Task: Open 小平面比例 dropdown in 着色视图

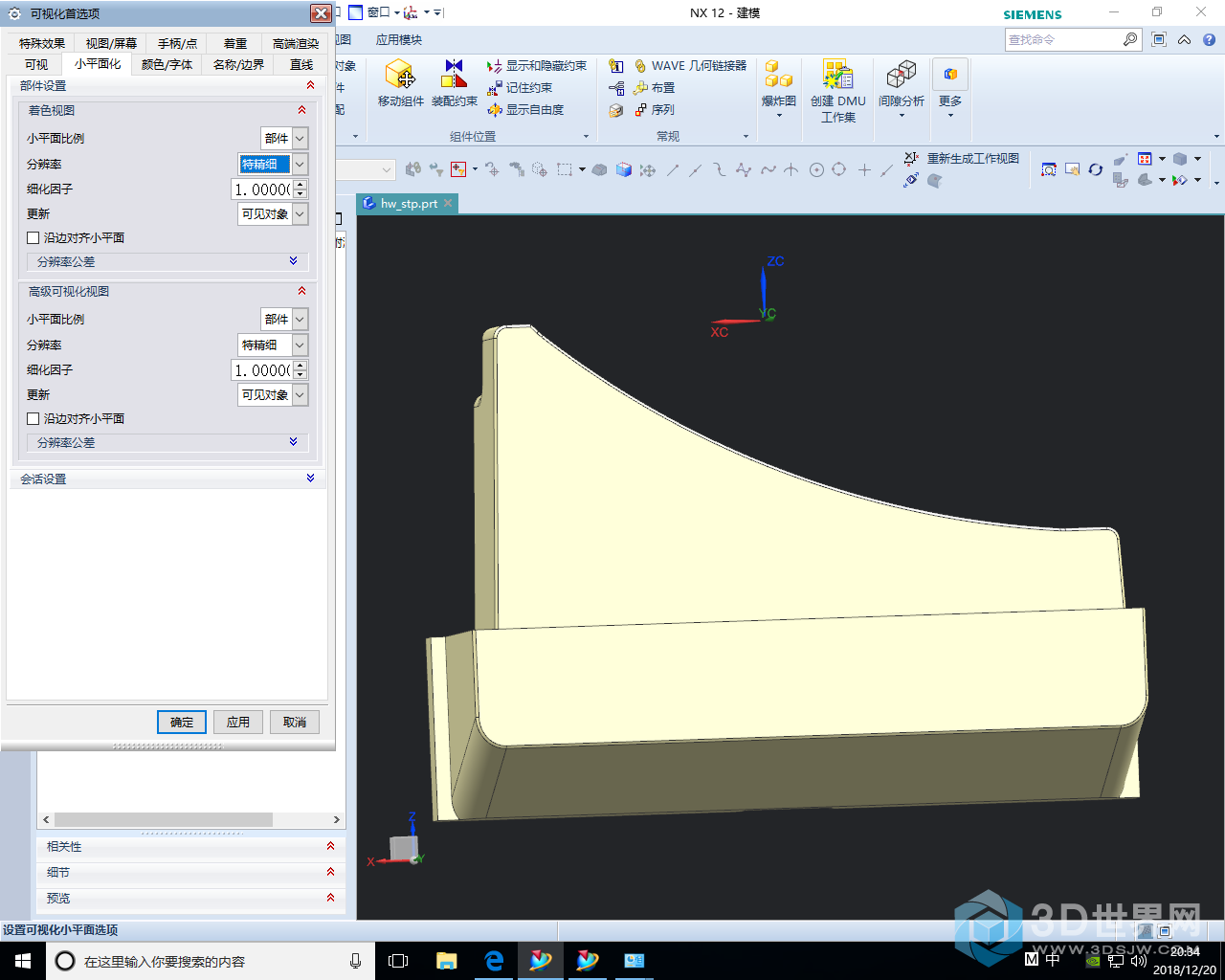Action: pyautogui.click(x=300, y=139)
